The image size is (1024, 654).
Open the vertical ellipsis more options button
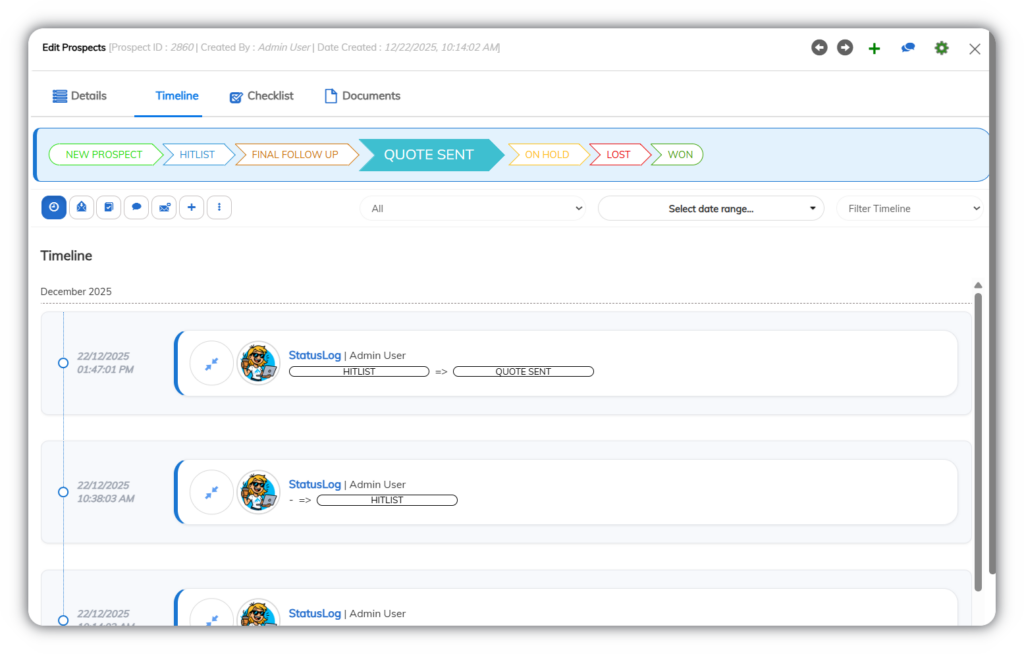[219, 207]
